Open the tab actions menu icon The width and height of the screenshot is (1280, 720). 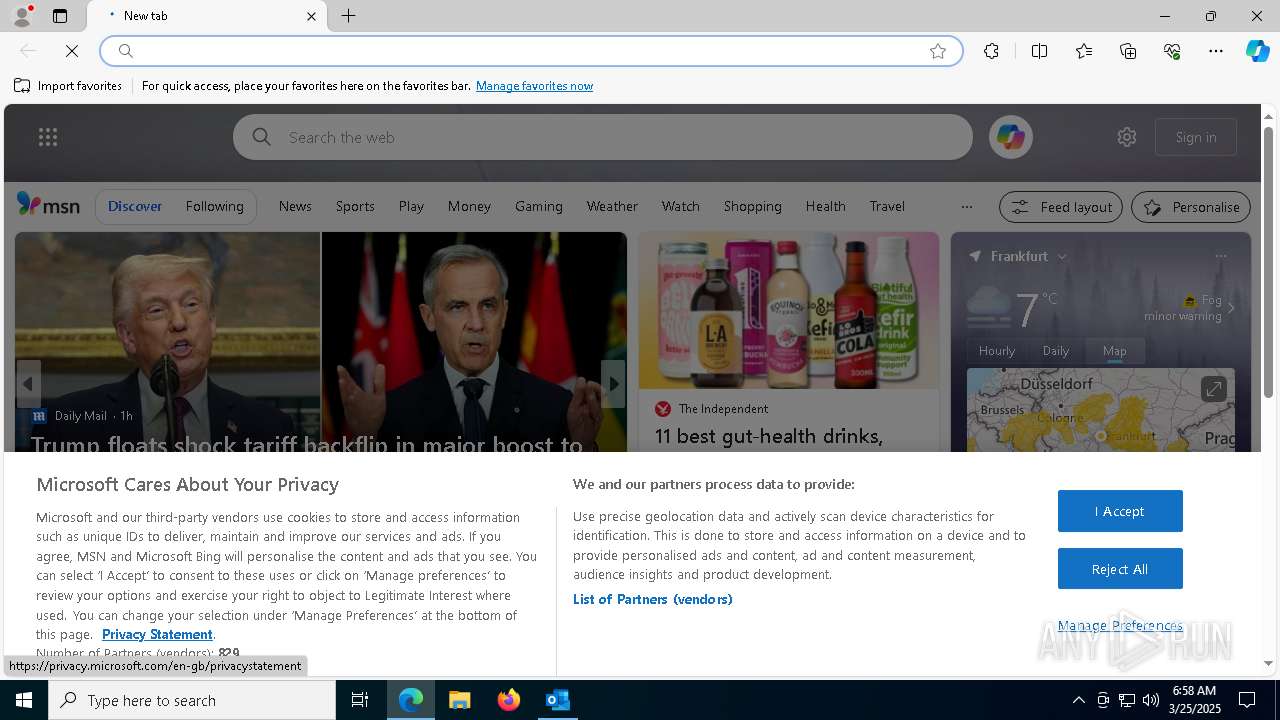60,16
